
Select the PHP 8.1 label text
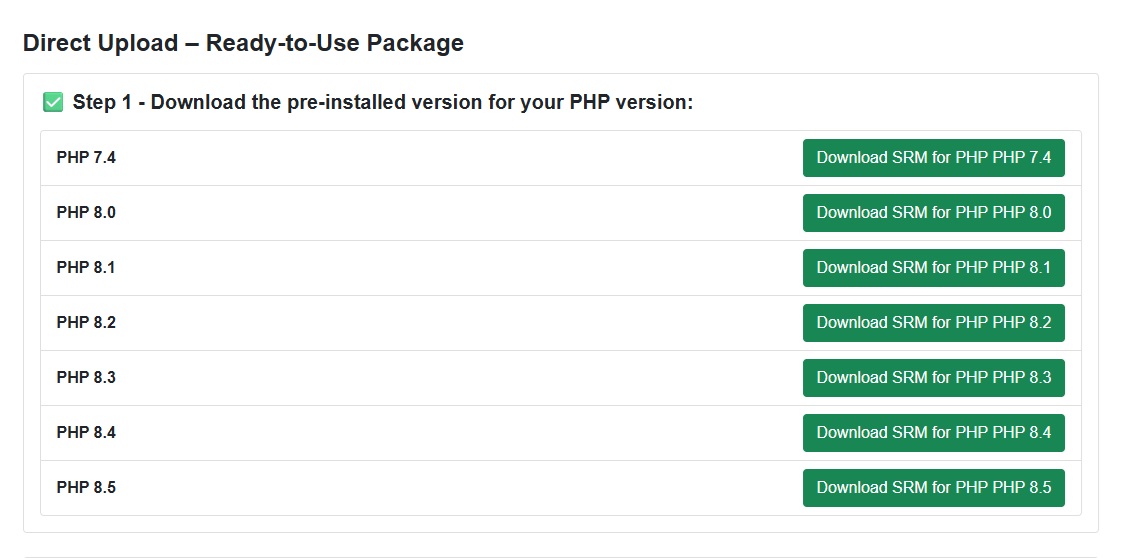click(x=86, y=268)
